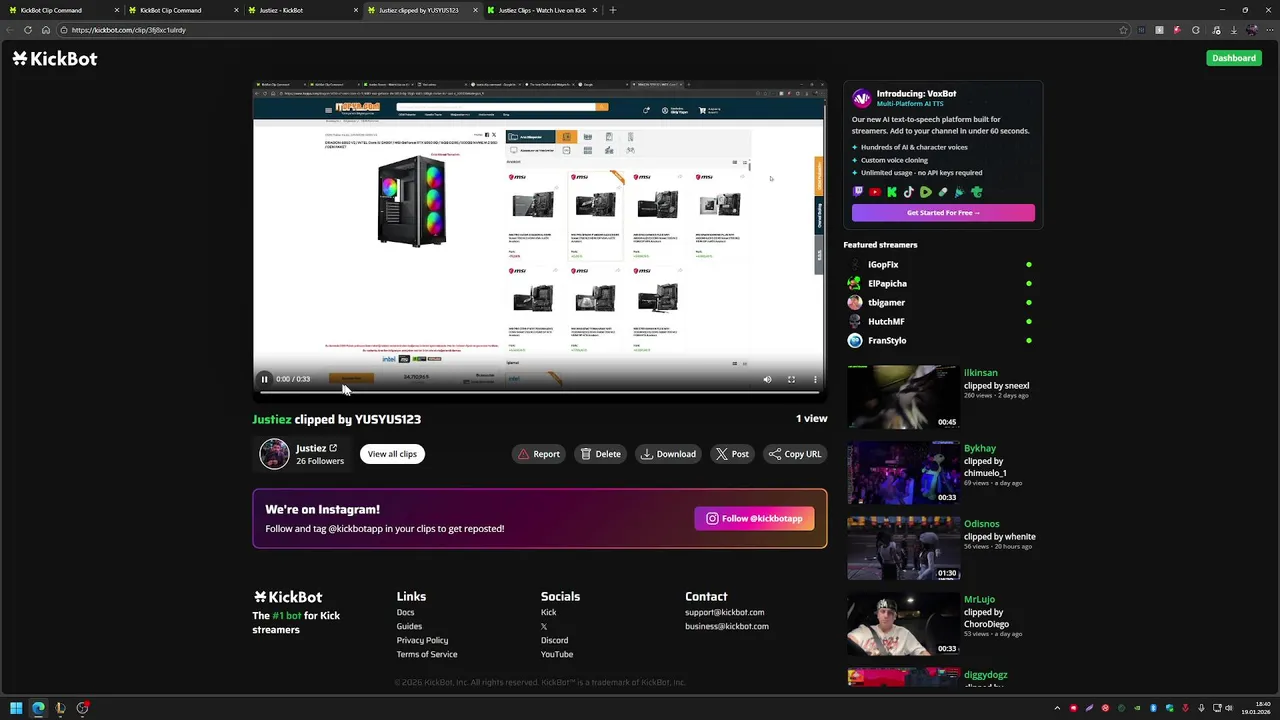Open the ilkinsan clip thumbnail
Image resolution: width=1280 pixels, height=720 pixels.
[903, 397]
